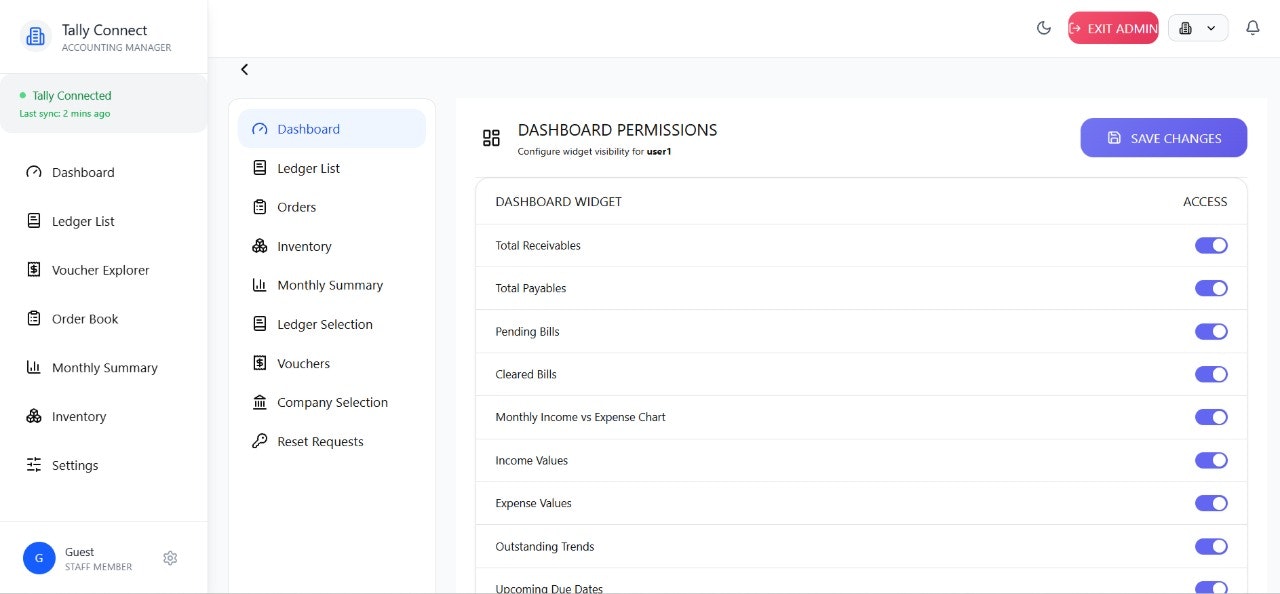
Task: Select Company Selection permissions section
Action: 332,402
